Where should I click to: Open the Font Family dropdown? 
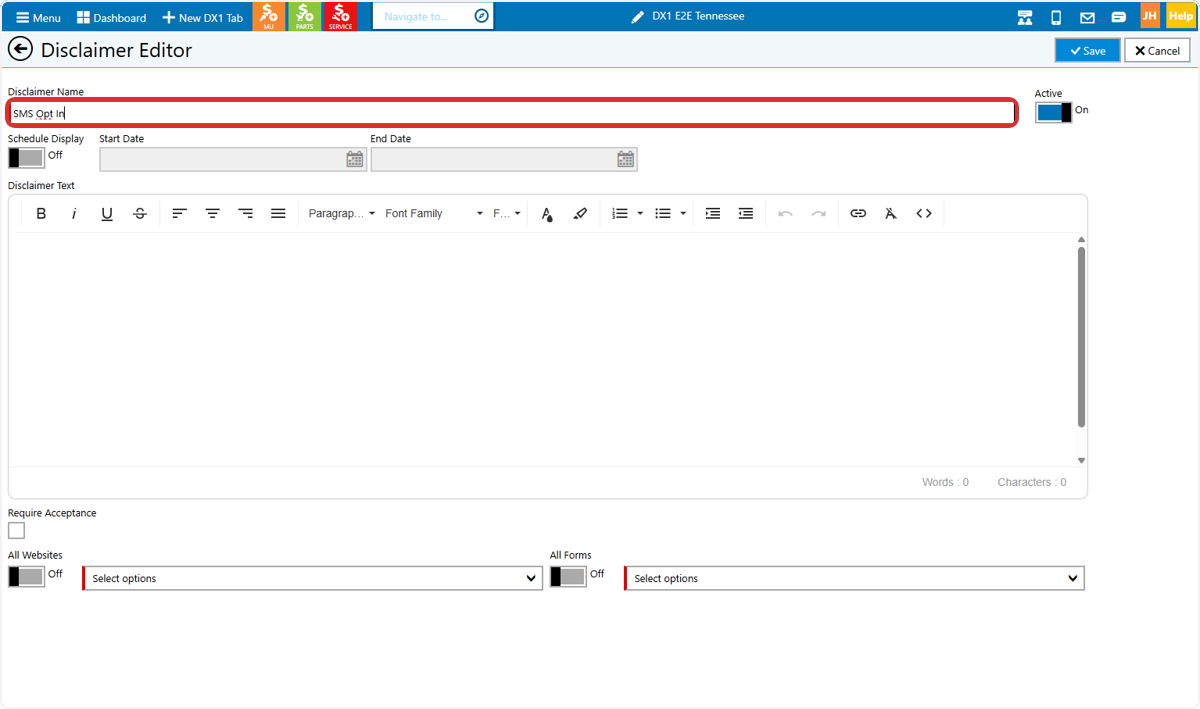point(434,213)
